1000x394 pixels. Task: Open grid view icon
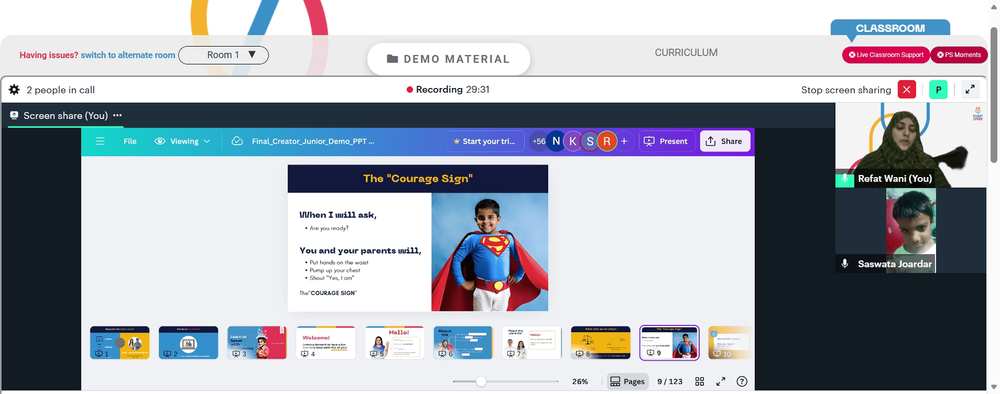(x=700, y=381)
